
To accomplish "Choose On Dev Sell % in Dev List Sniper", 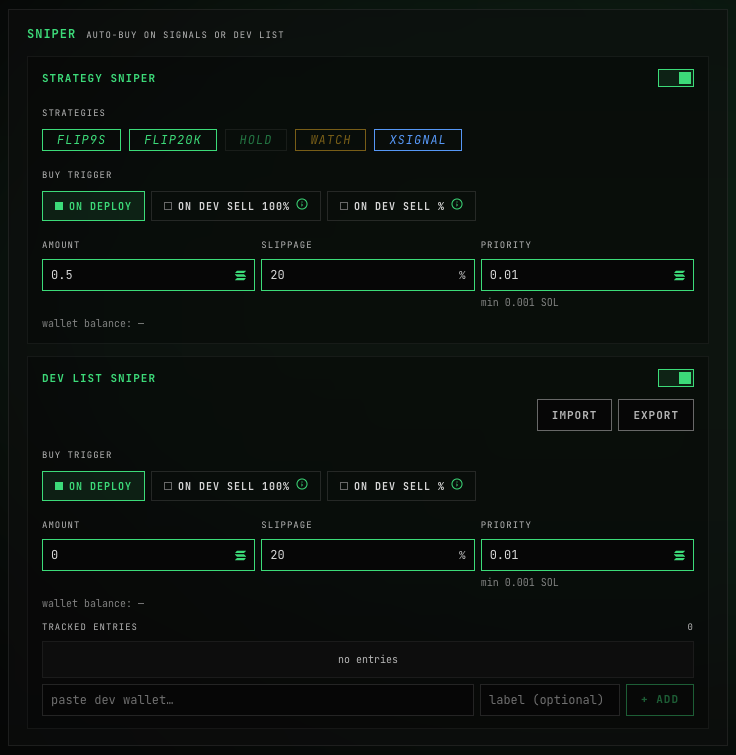I will point(401,486).
